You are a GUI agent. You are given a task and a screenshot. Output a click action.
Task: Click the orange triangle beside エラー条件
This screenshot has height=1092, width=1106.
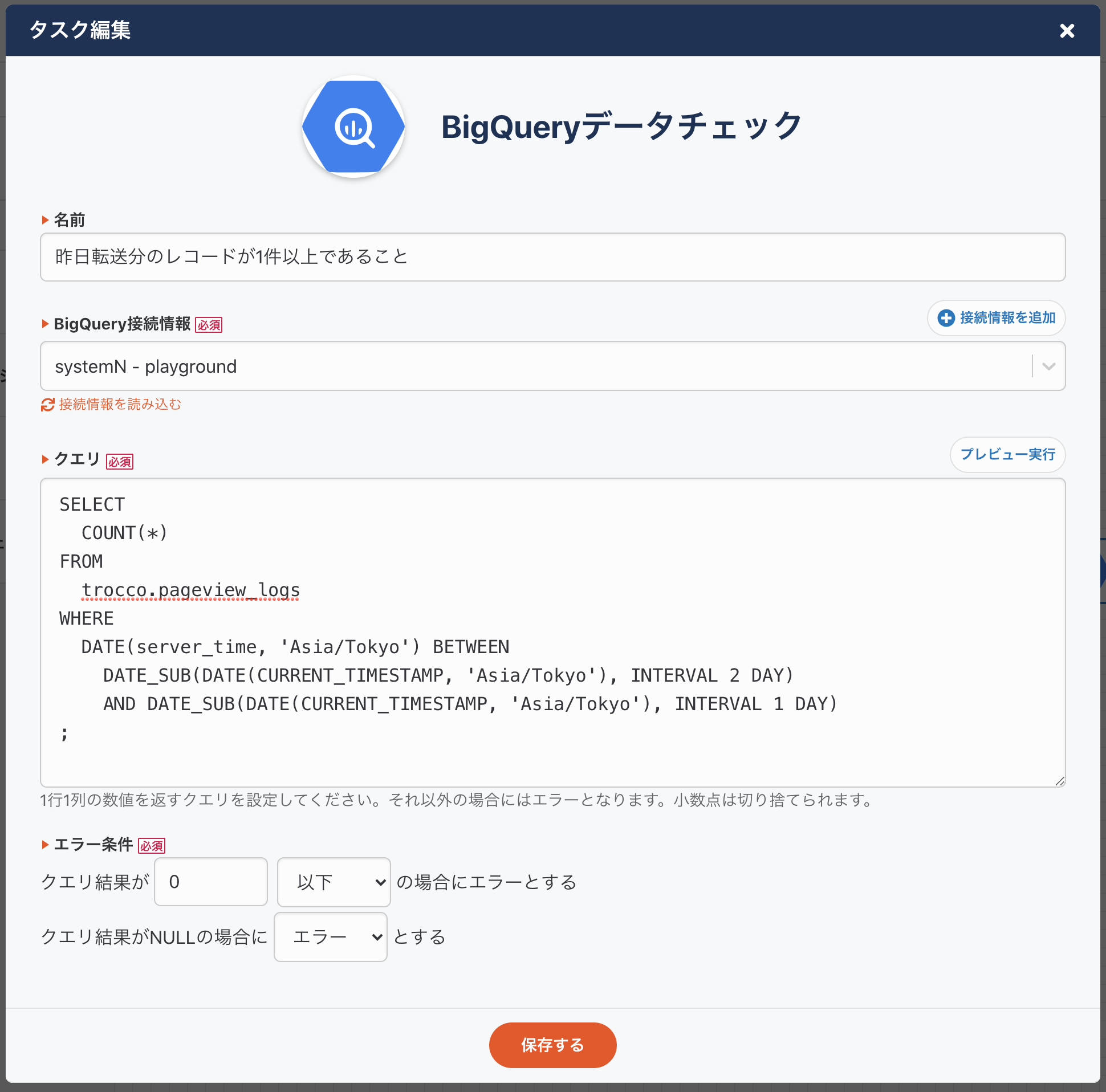point(45,844)
